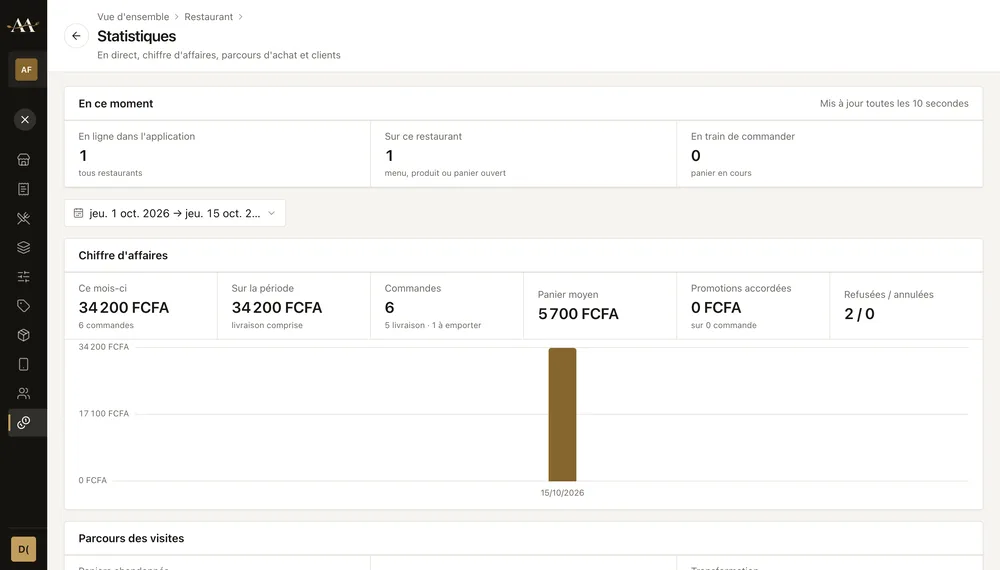Viewport: 1000px width, 570px height.
Task: Open the mobile phone icon in sidebar
Action: (24, 364)
